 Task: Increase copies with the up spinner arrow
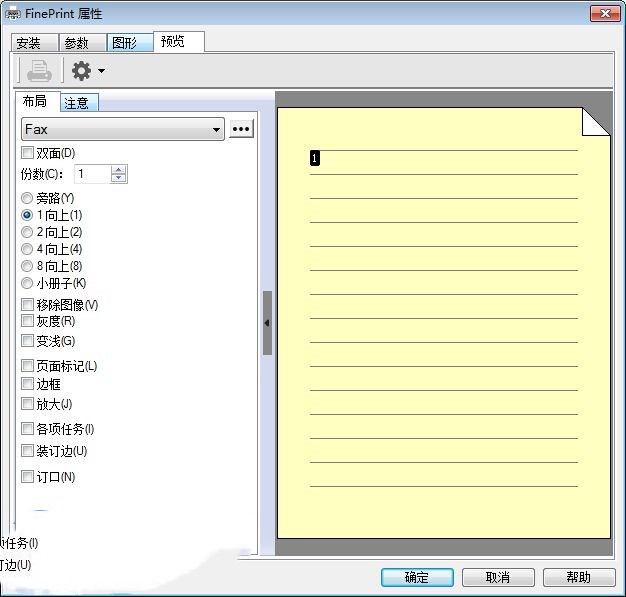tap(119, 170)
